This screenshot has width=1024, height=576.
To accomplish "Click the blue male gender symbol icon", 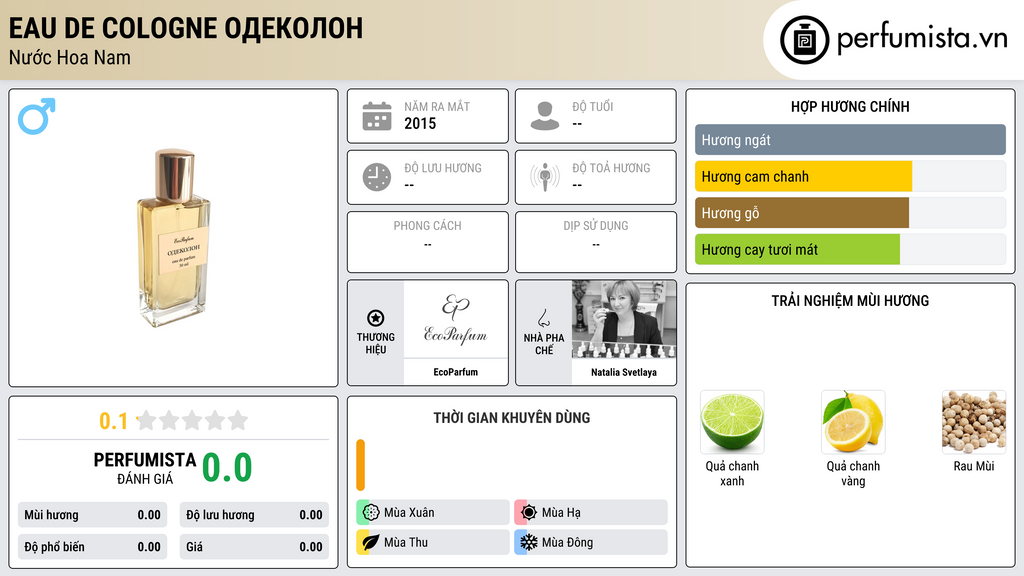I will tap(37, 116).
